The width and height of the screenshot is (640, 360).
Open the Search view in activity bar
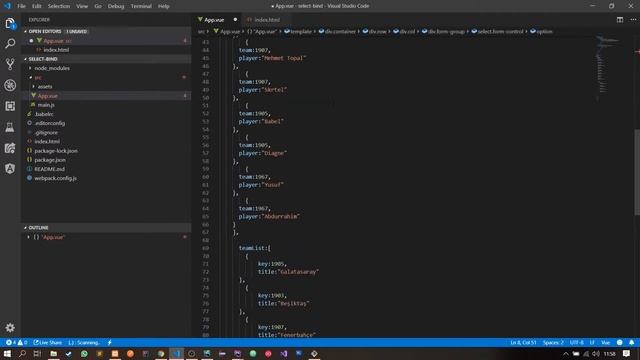pos(10,43)
